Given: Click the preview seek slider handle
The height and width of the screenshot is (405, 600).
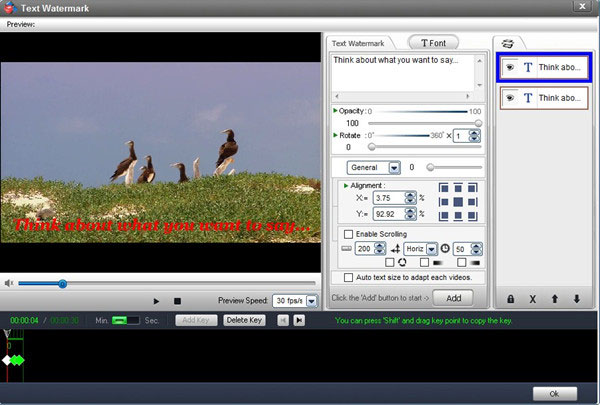Looking at the screenshot, I should 63,284.
